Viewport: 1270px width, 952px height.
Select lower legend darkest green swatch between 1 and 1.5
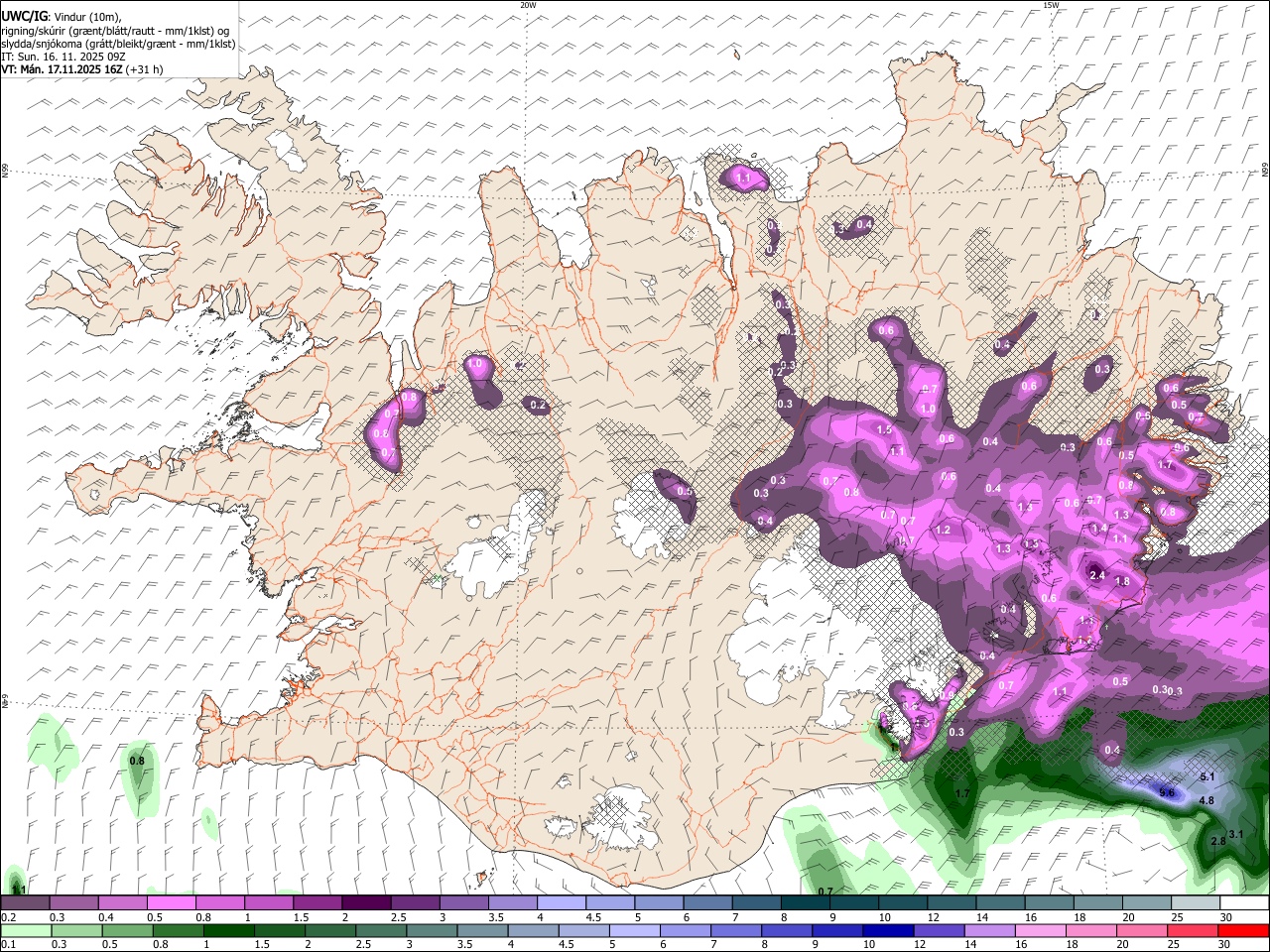pyautogui.click(x=228, y=930)
